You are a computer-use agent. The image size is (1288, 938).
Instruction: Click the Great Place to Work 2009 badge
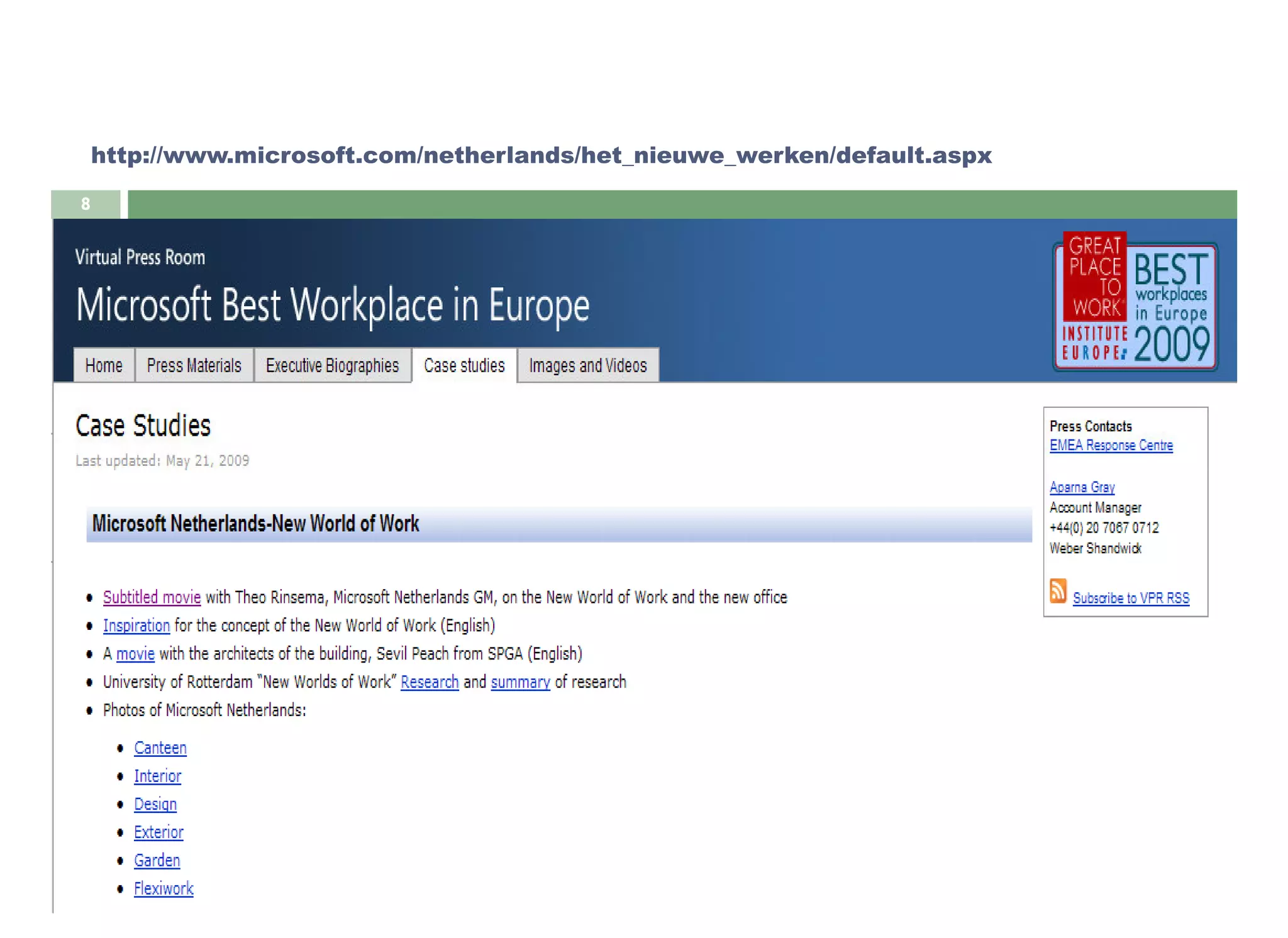click(1136, 301)
